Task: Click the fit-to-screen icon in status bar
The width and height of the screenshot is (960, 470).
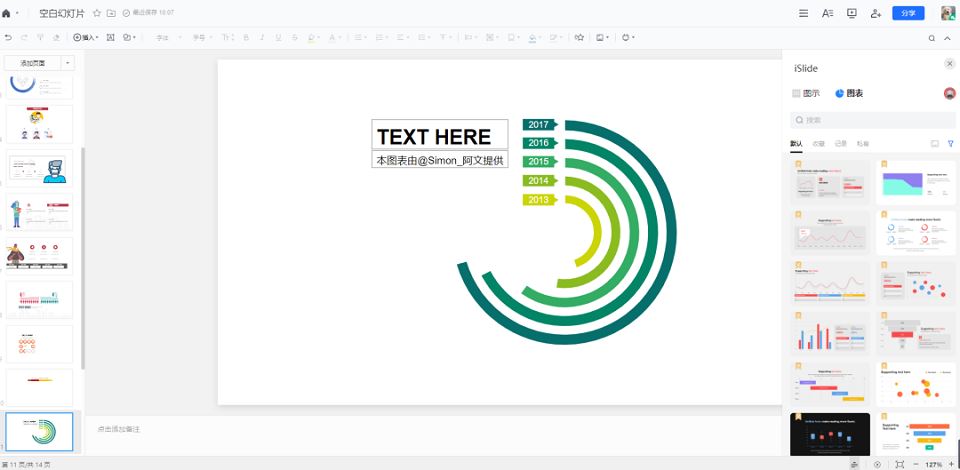Action: click(x=899, y=464)
